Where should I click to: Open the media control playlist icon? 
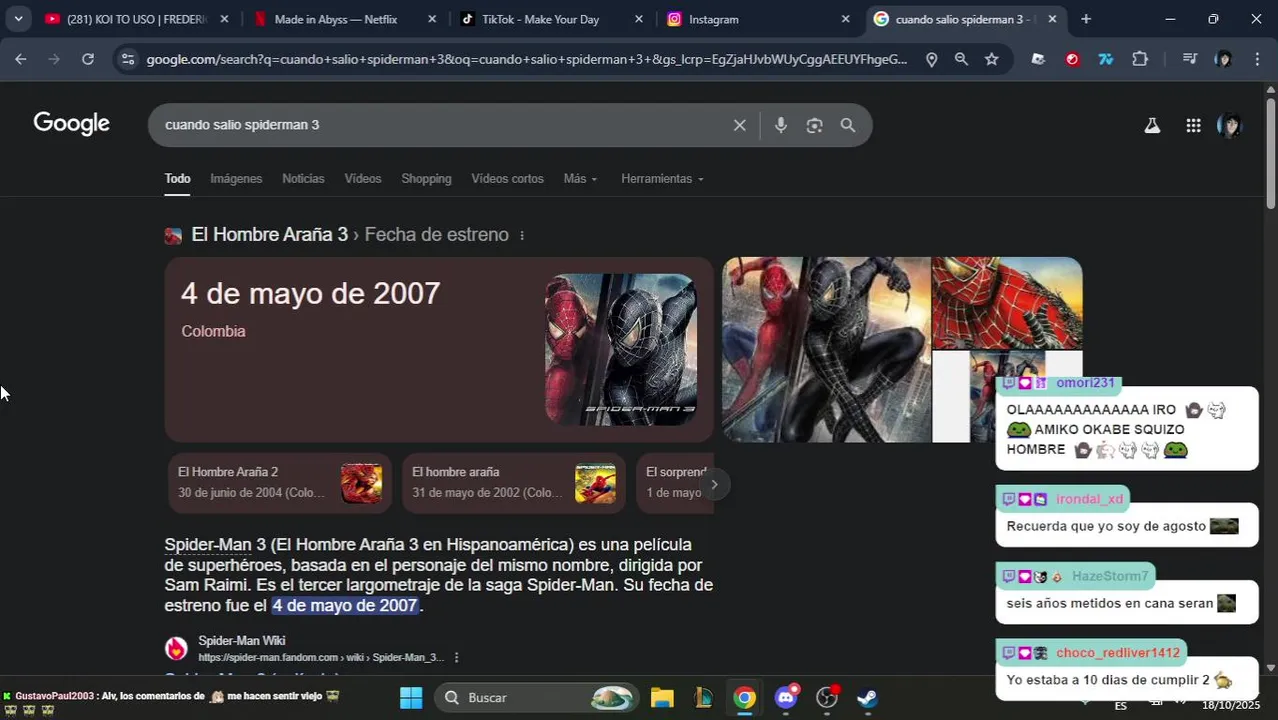point(1189,59)
